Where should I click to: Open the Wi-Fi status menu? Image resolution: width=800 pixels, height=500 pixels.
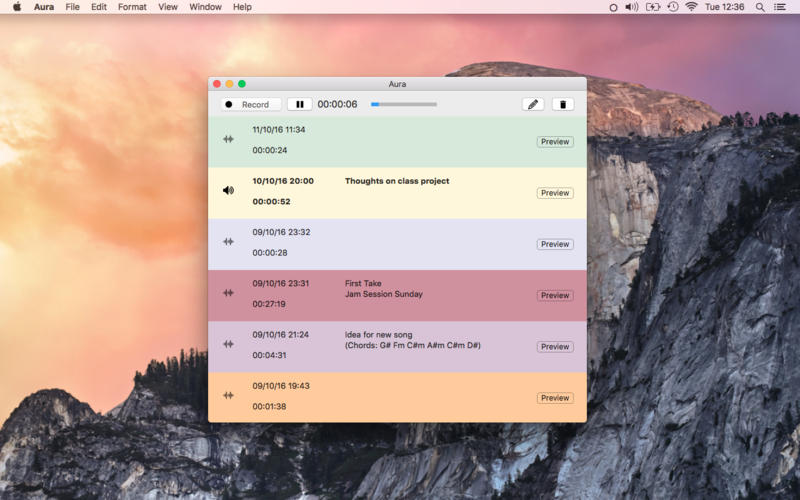point(691,7)
